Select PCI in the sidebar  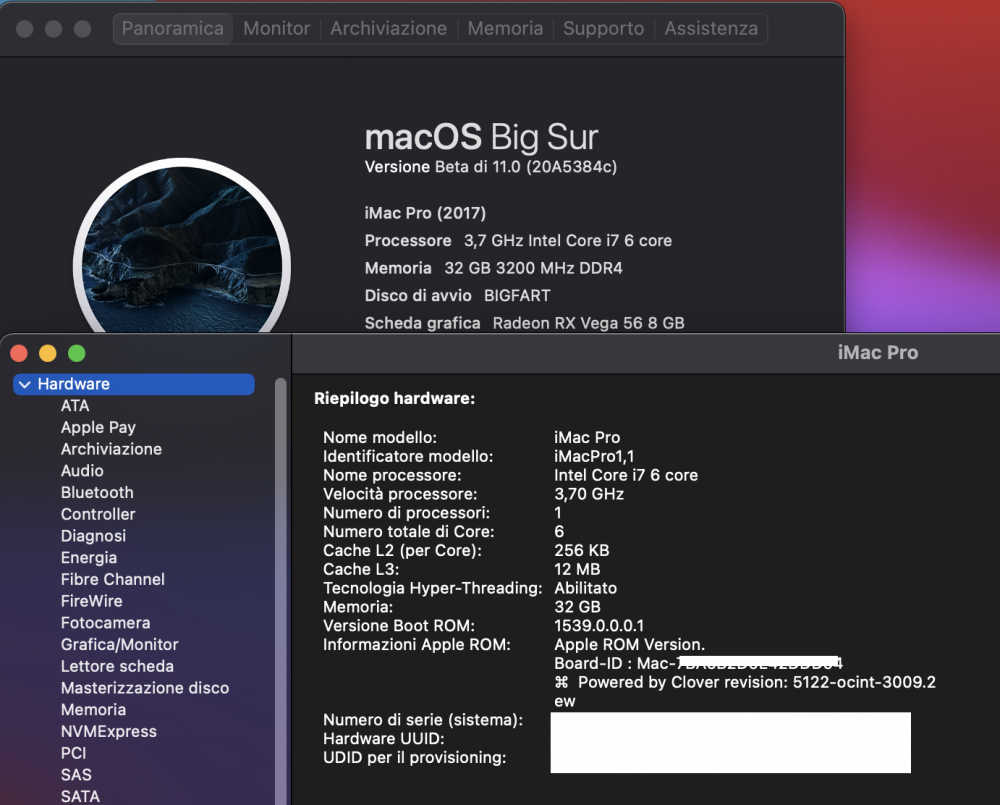click(x=73, y=753)
